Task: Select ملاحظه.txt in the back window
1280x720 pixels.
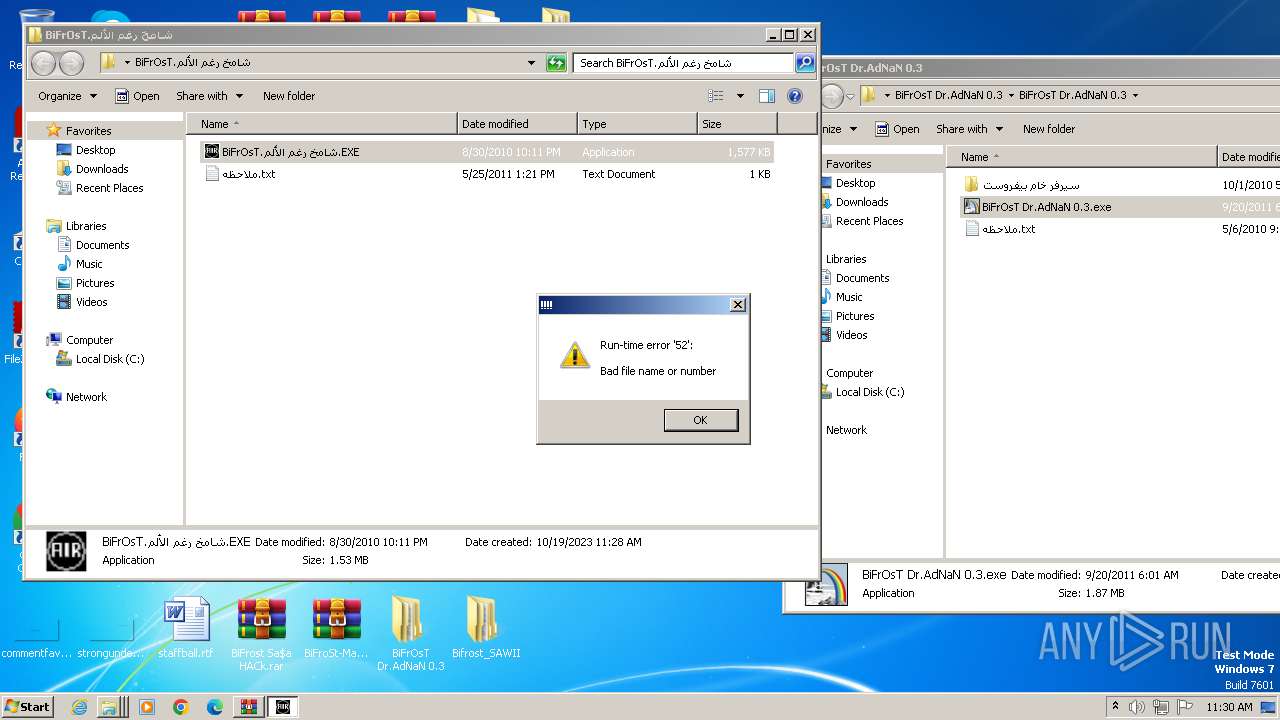Action: pos(1008,229)
